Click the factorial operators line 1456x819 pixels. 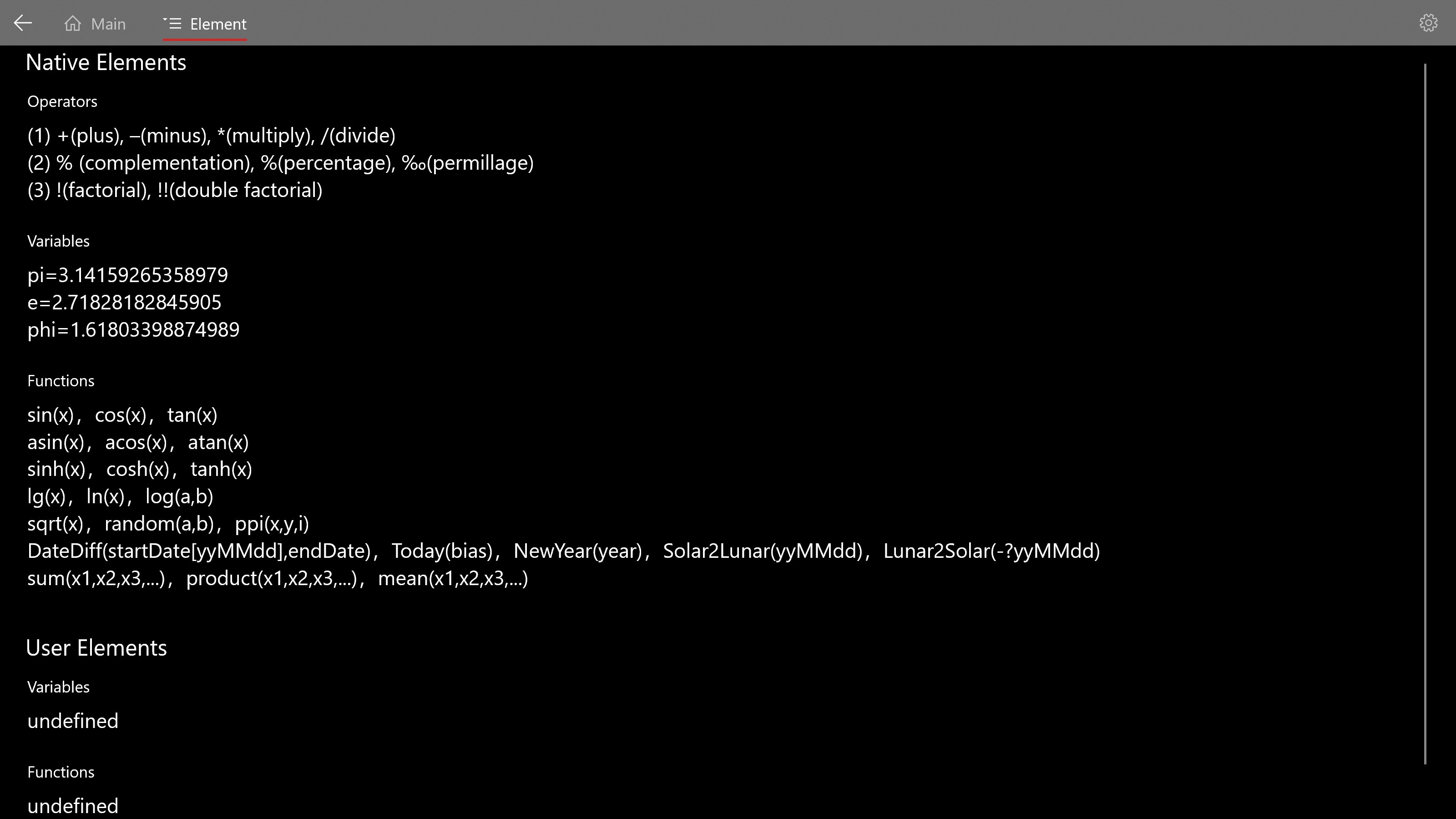[175, 191]
